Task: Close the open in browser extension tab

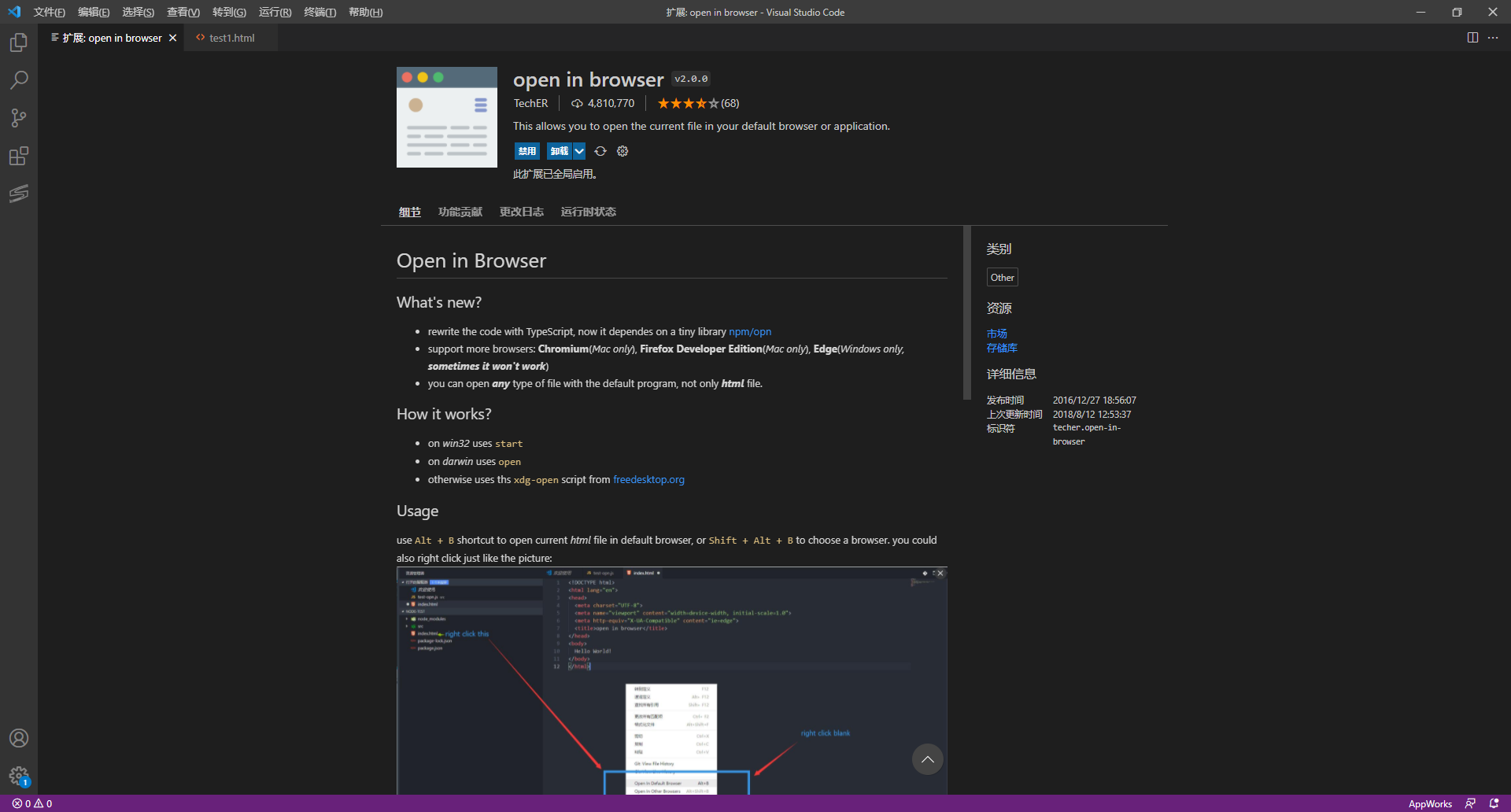Action: (172, 38)
